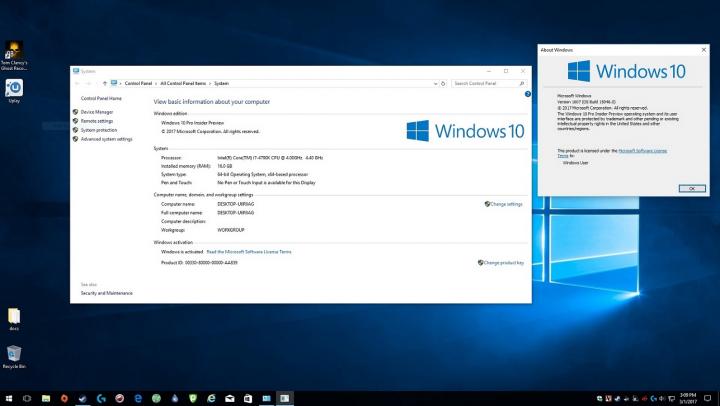Image resolution: width=720 pixels, height=406 pixels.
Task: Open Advanced system settings link
Action: (x=107, y=139)
